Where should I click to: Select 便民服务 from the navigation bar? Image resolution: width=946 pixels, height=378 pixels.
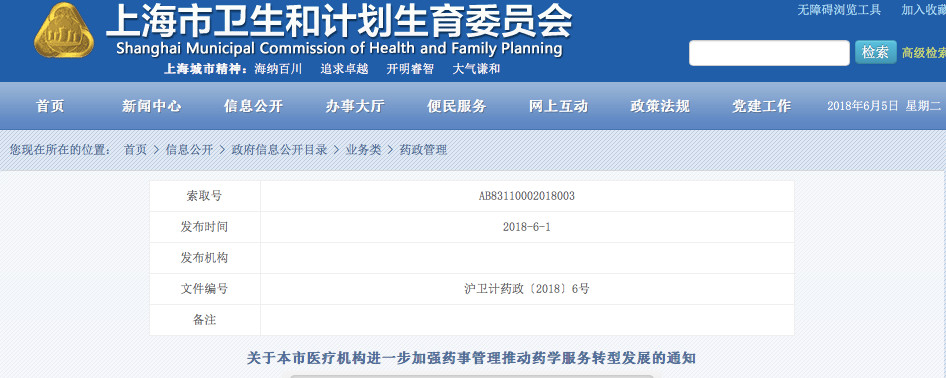457,106
